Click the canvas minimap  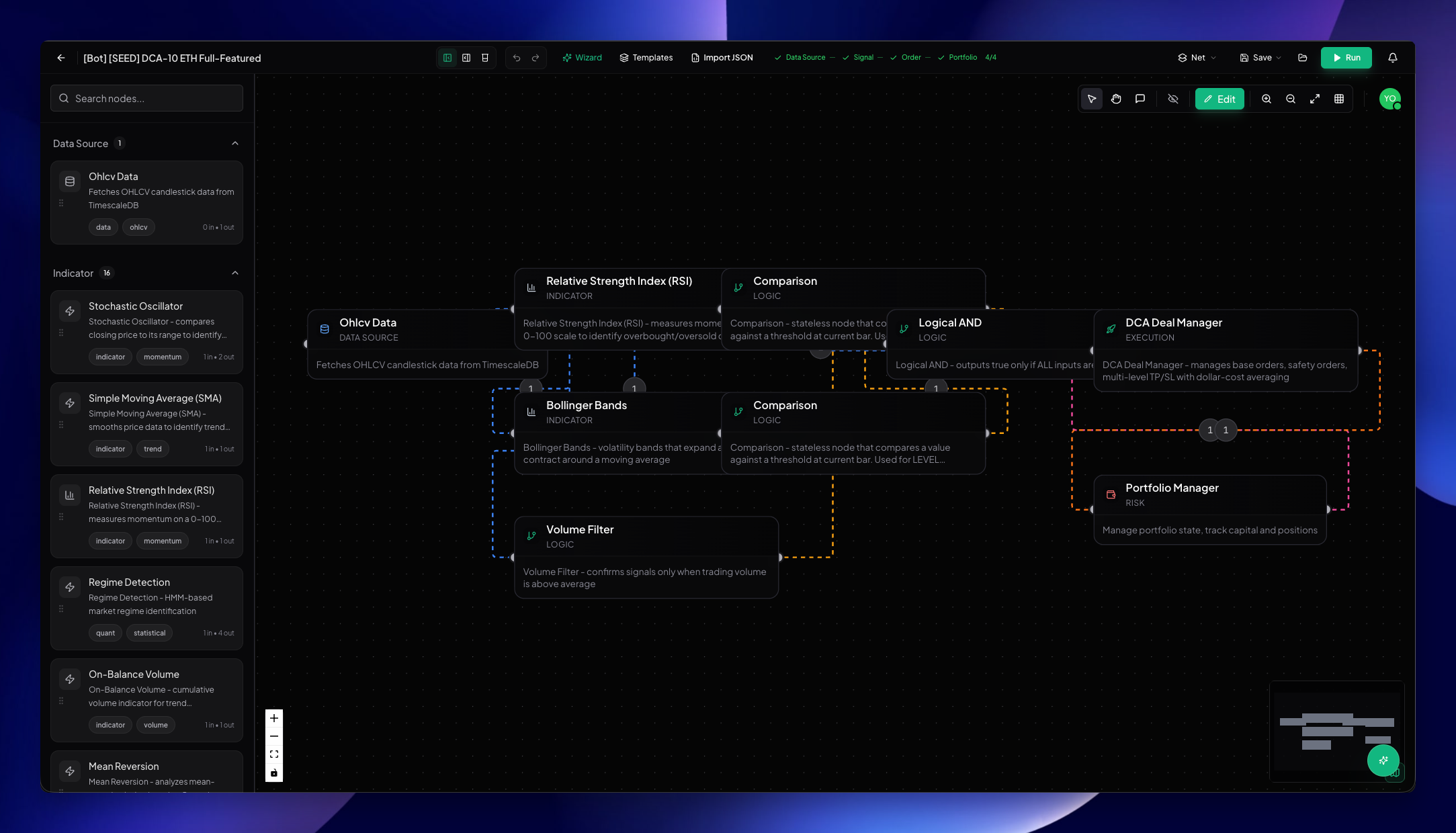(1336, 732)
